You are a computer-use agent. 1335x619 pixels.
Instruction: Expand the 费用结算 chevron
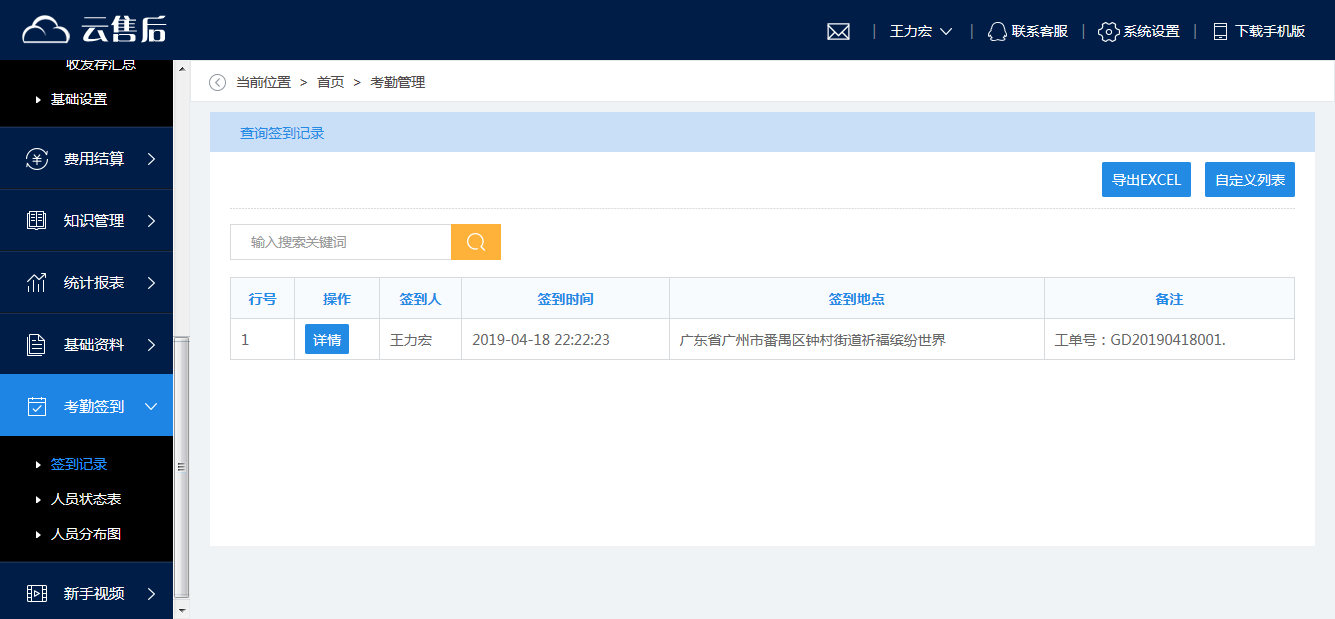tap(151, 159)
